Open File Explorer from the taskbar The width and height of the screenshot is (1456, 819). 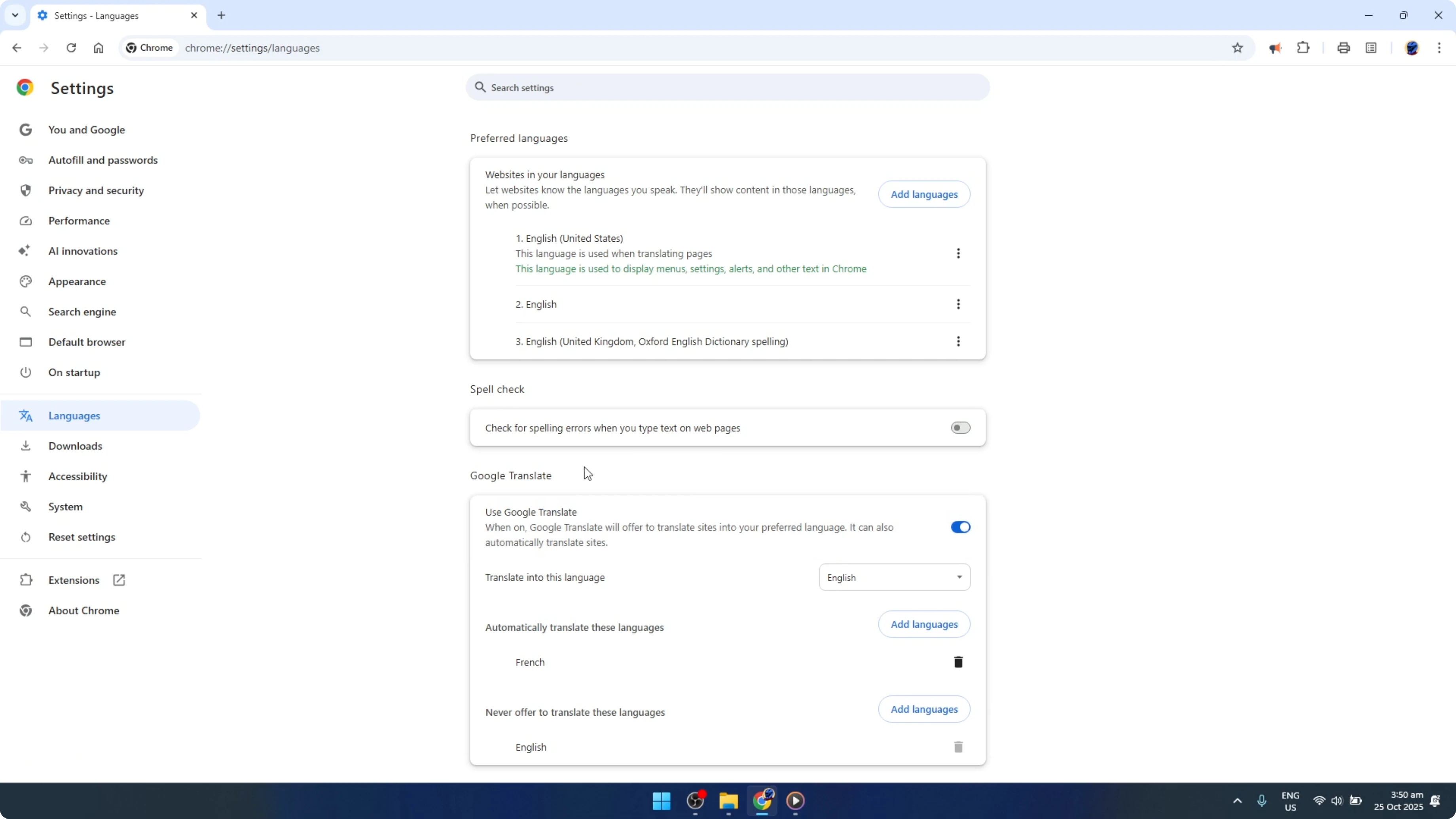coord(728,801)
